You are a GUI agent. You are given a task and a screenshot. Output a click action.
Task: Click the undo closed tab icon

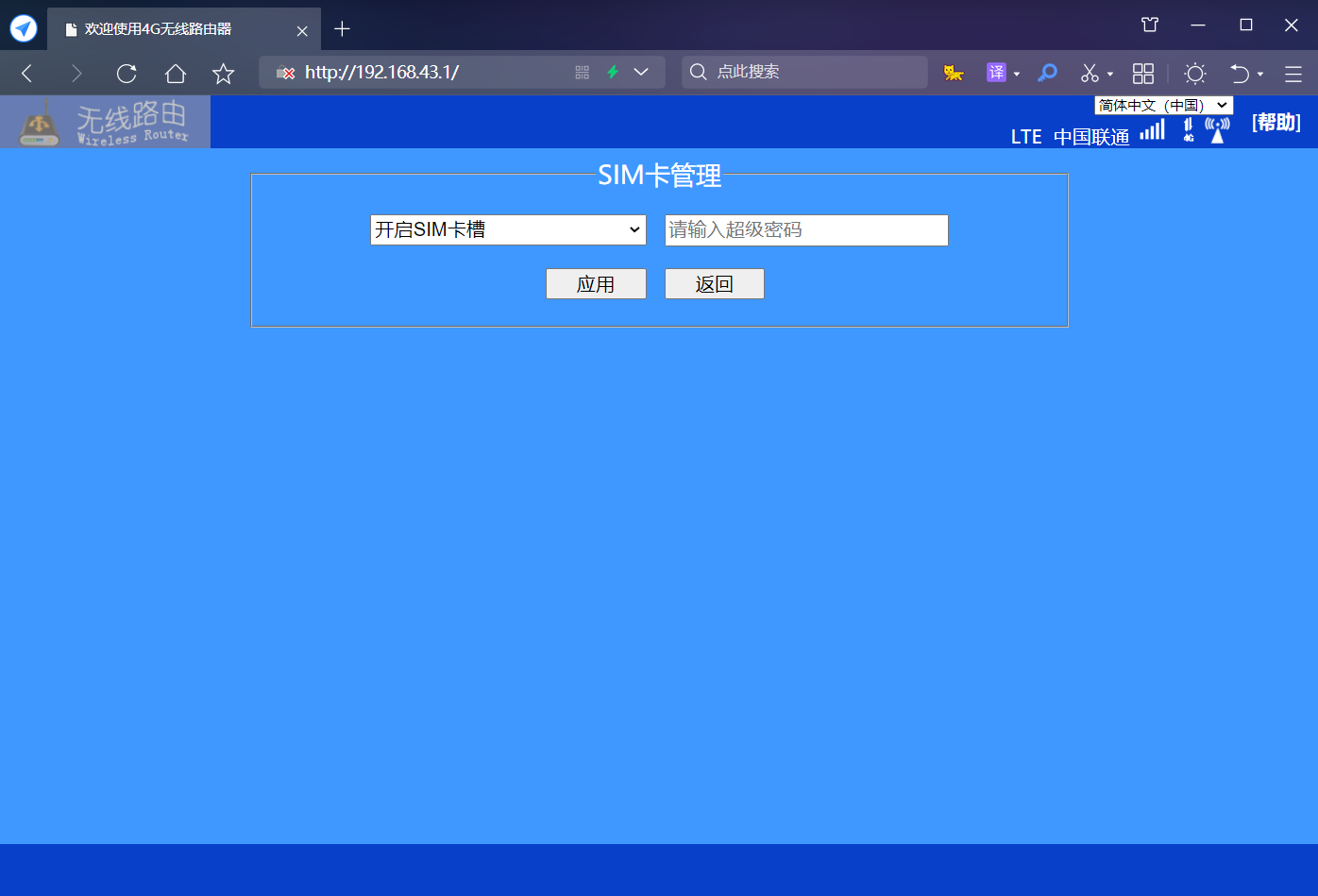1240,73
